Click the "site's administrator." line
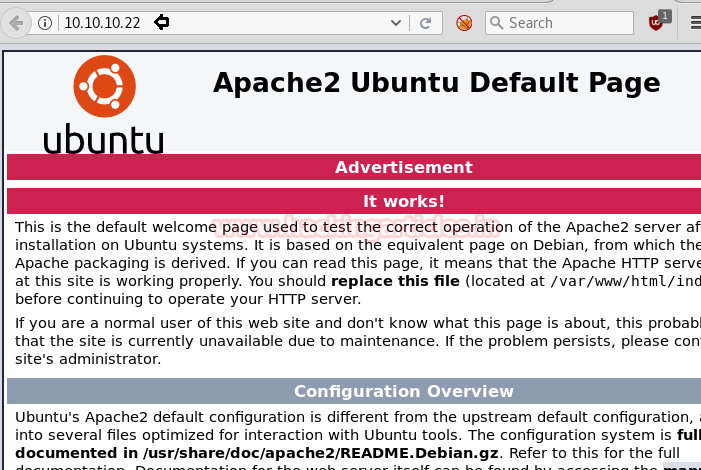Screen dimensions: 701x470 pos(88,359)
